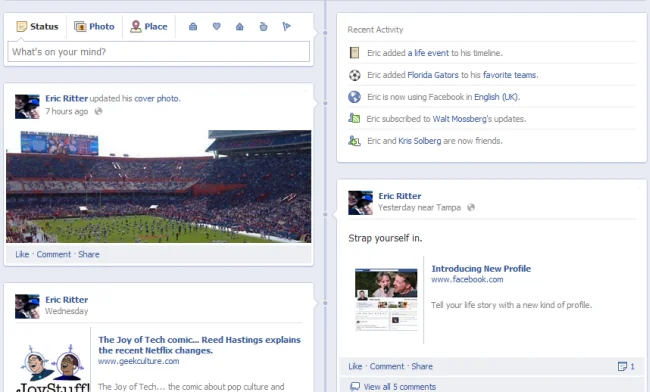Image resolution: width=650 pixels, height=392 pixels.
Task: Click the Family and Relationships heart icon
Action: pyautogui.click(x=216, y=27)
